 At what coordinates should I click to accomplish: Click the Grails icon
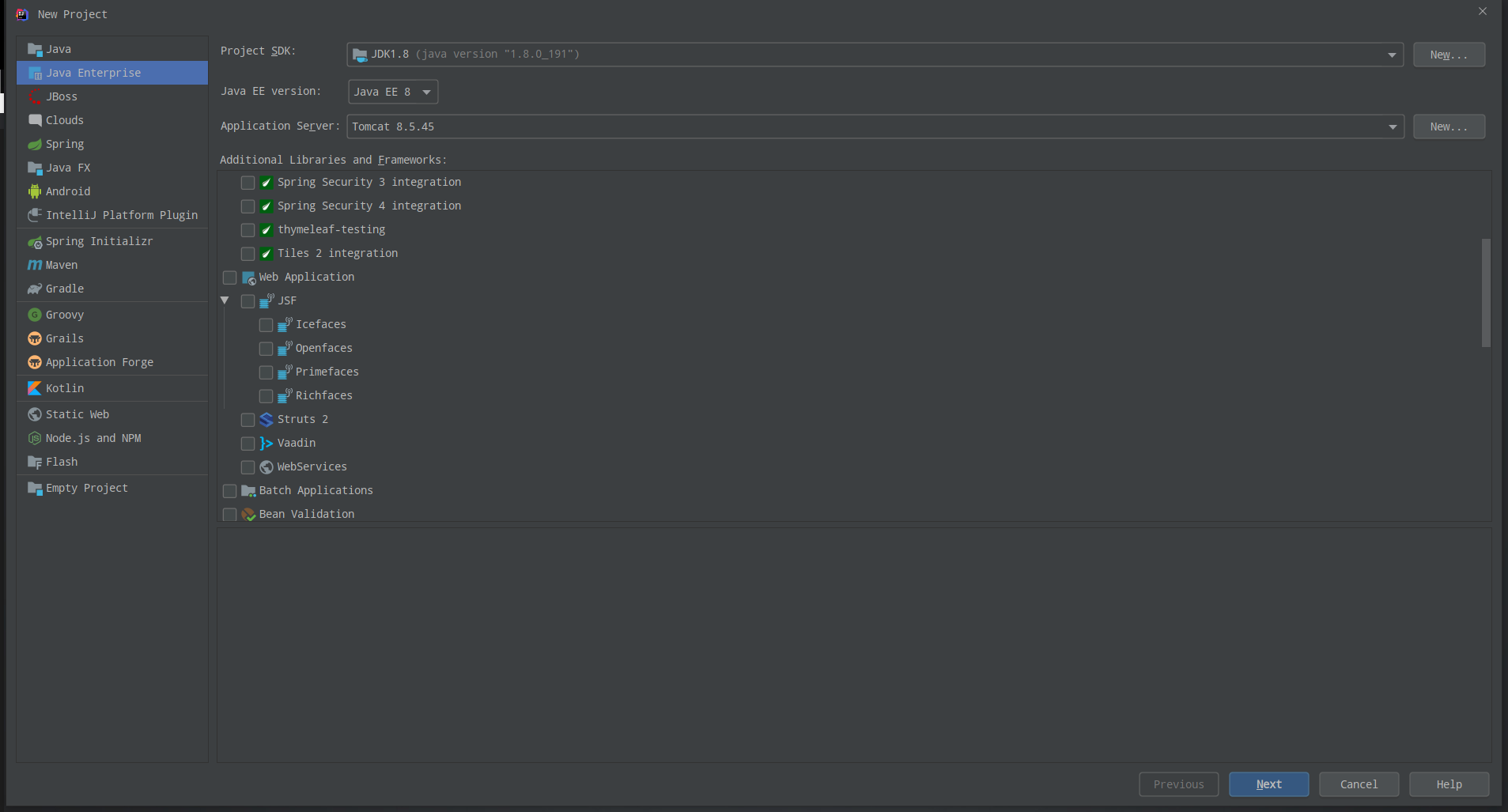pos(35,338)
